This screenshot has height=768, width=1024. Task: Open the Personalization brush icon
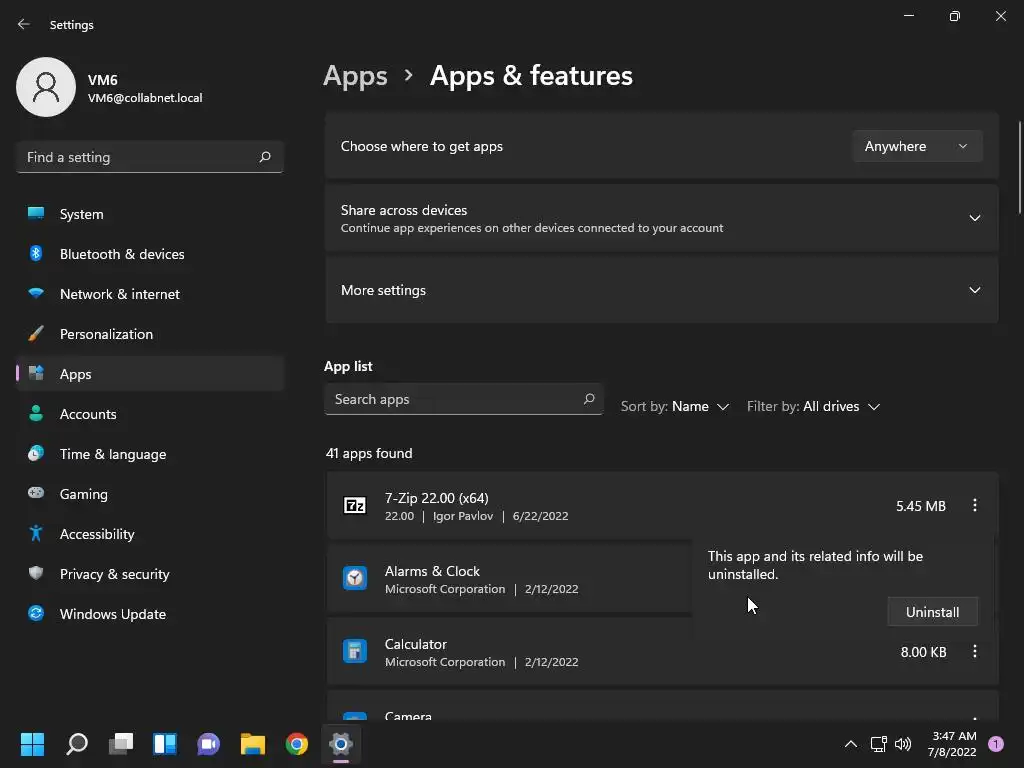coord(36,334)
